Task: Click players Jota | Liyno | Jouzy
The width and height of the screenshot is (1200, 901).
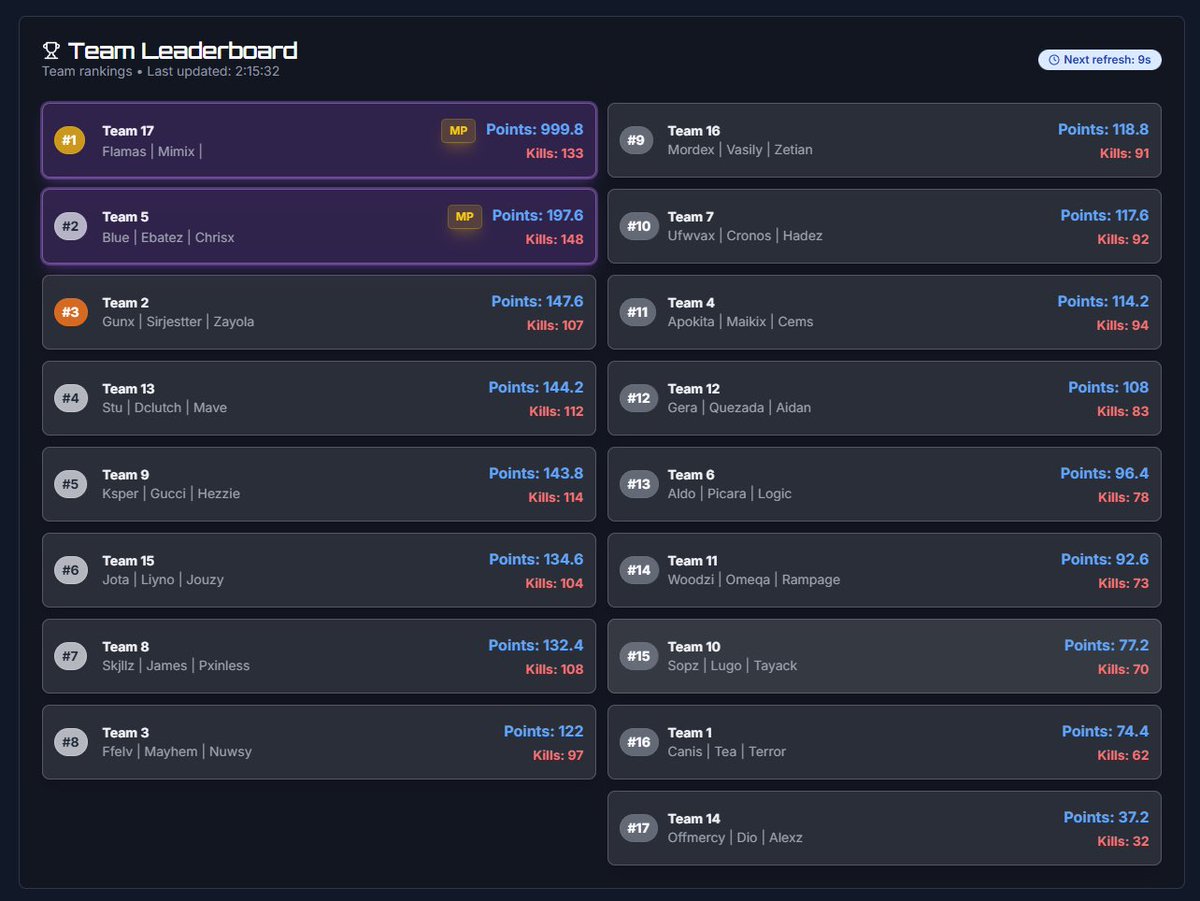Action: [163, 580]
